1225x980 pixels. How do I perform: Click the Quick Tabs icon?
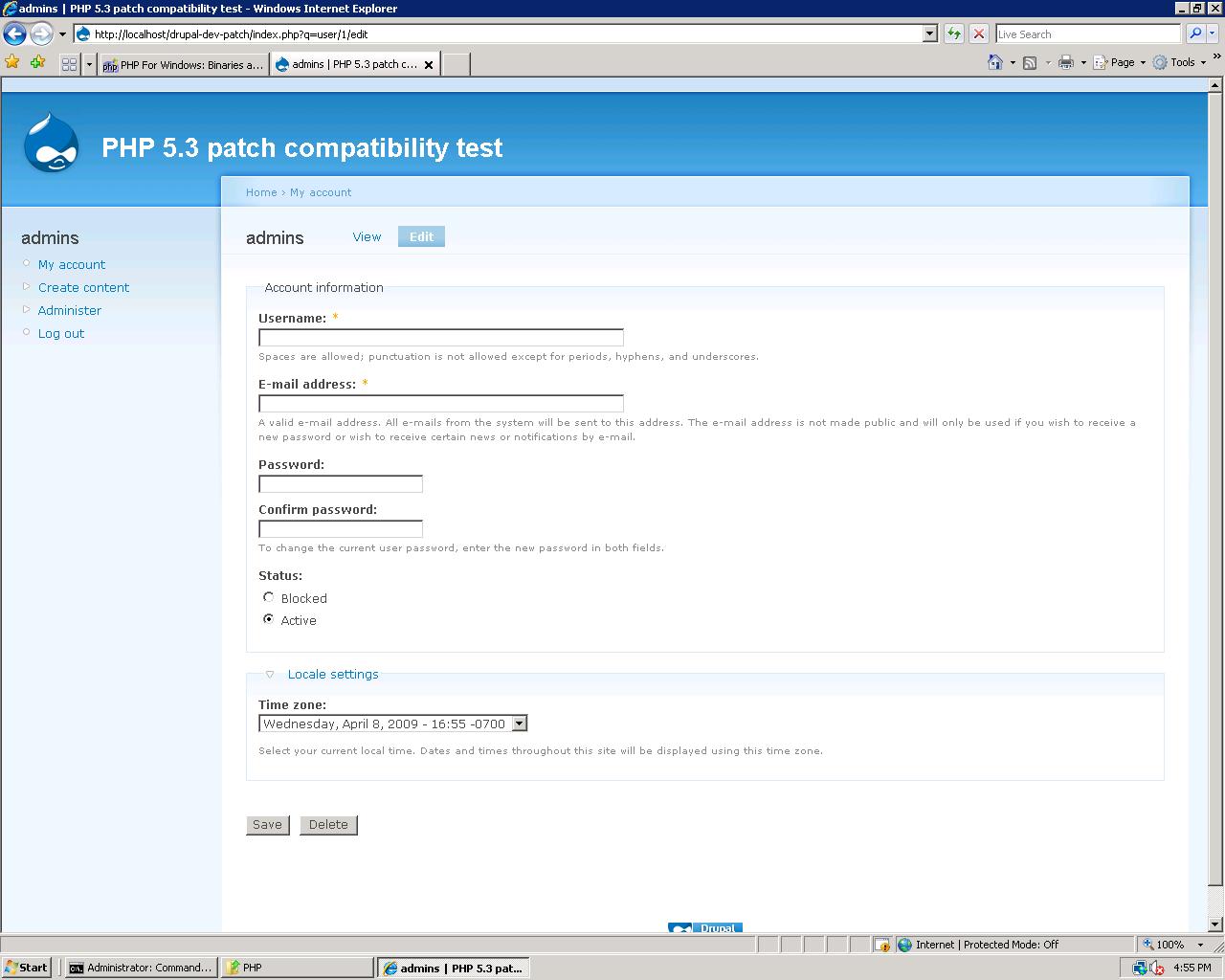click(68, 63)
